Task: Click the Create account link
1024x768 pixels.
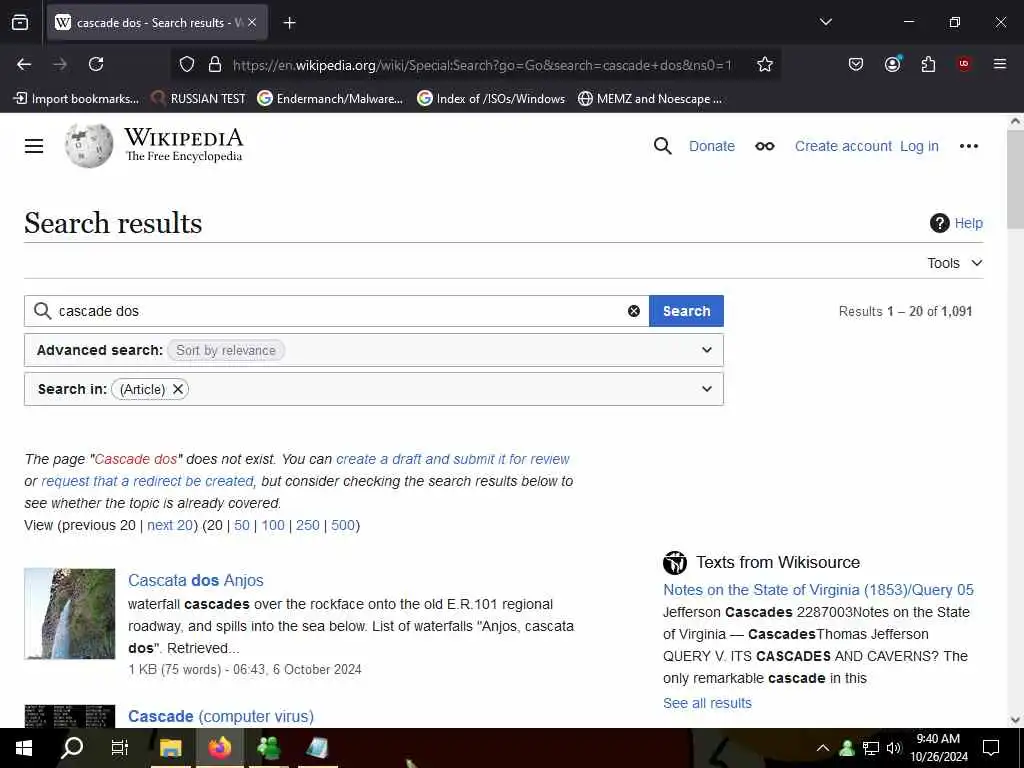Action: (x=843, y=146)
